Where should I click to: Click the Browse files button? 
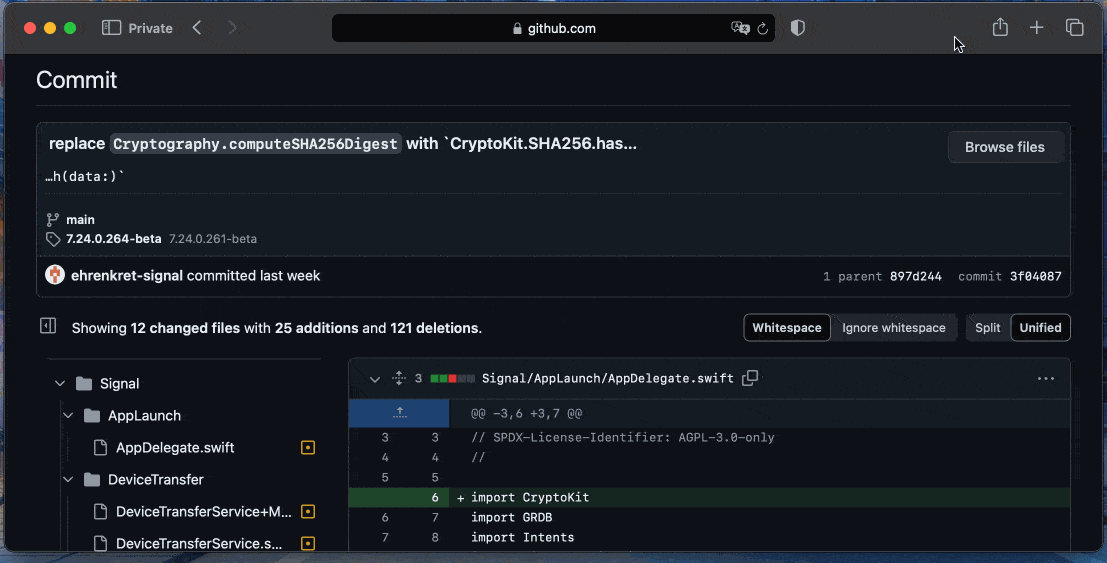click(1004, 147)
